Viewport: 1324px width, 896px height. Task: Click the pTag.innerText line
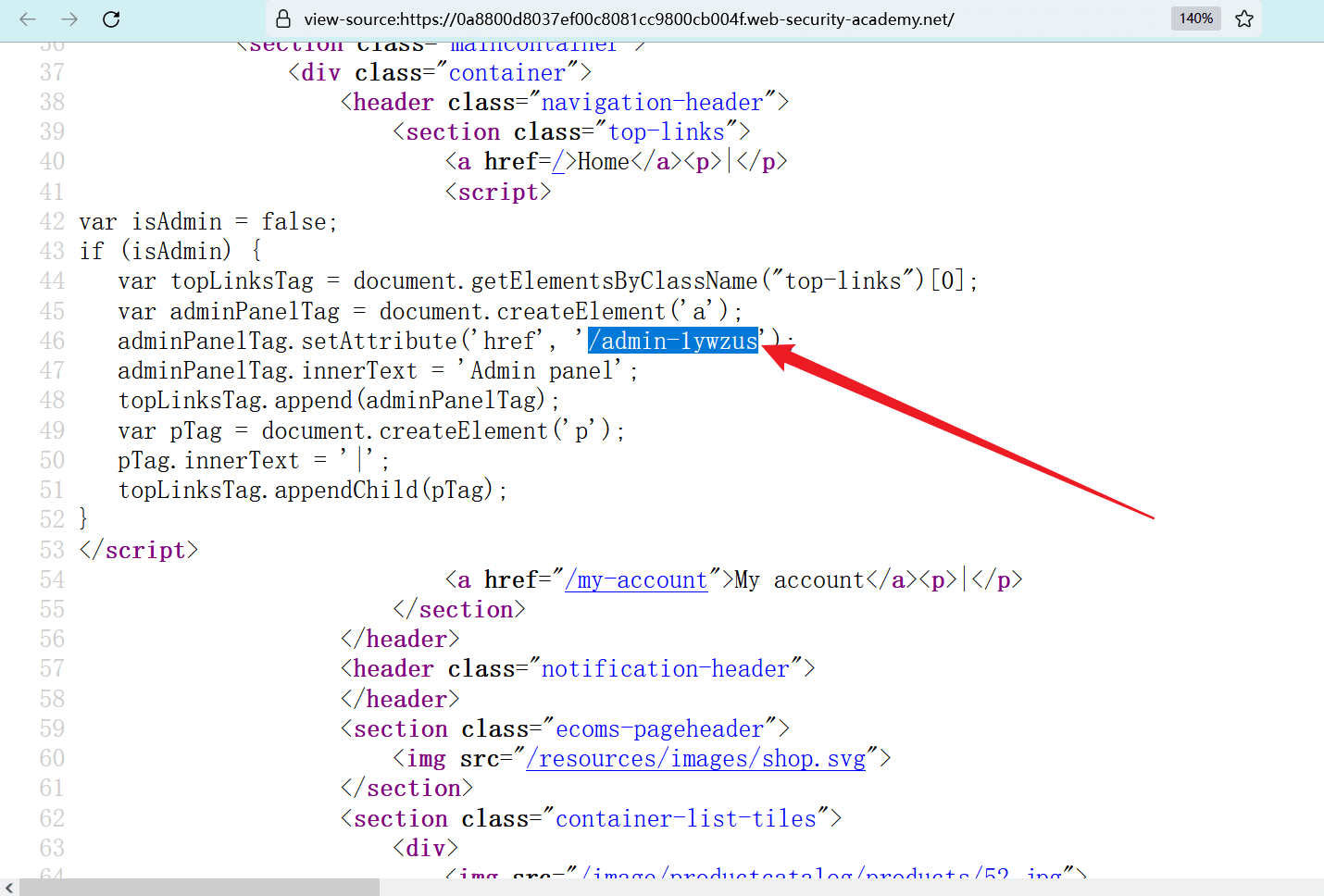pyautogui.click(x=254, y=461)
